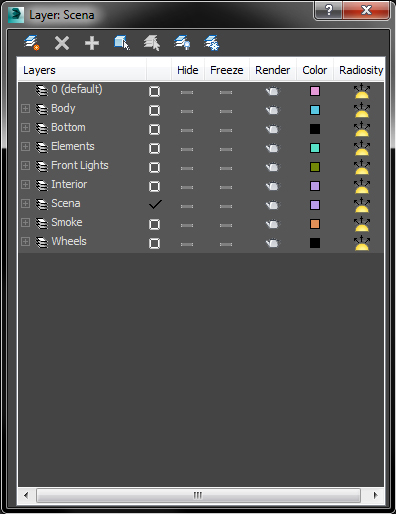Toggle hide state of Front Lights layer
The width and height of the screenshot is (396, 514).
[187, 168]
